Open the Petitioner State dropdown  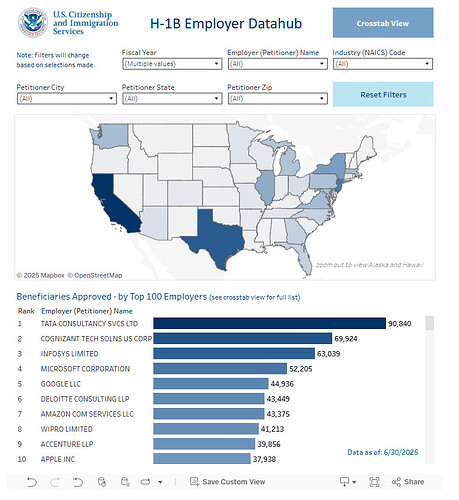172,99
